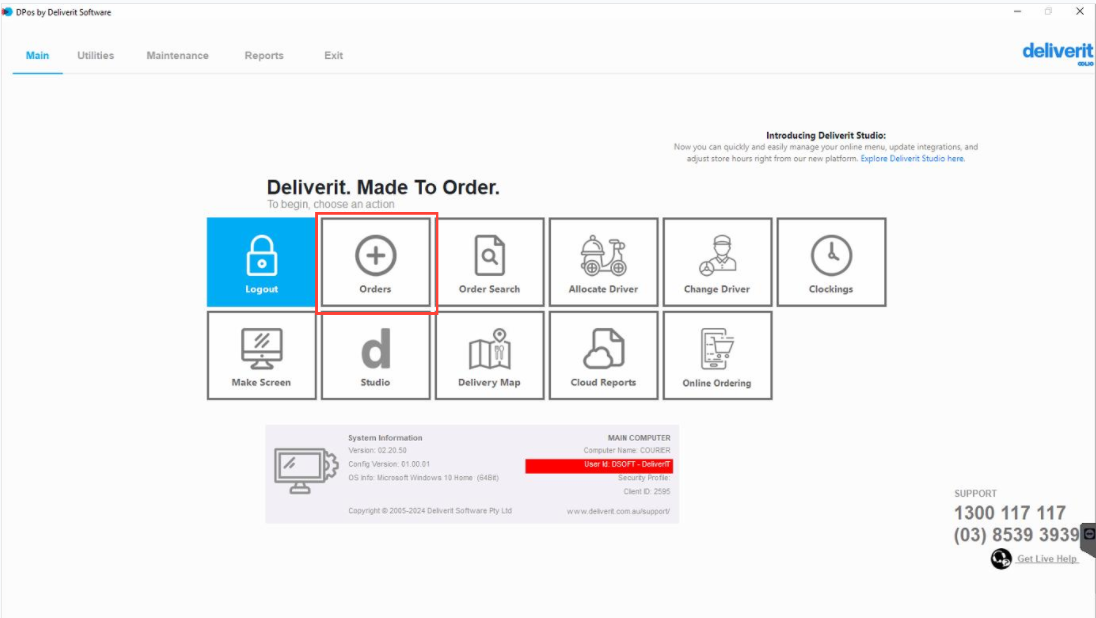Click the DPos app icon in title bar
The height and width of the screenshot is (618, 1096).
tap(7, 12)
